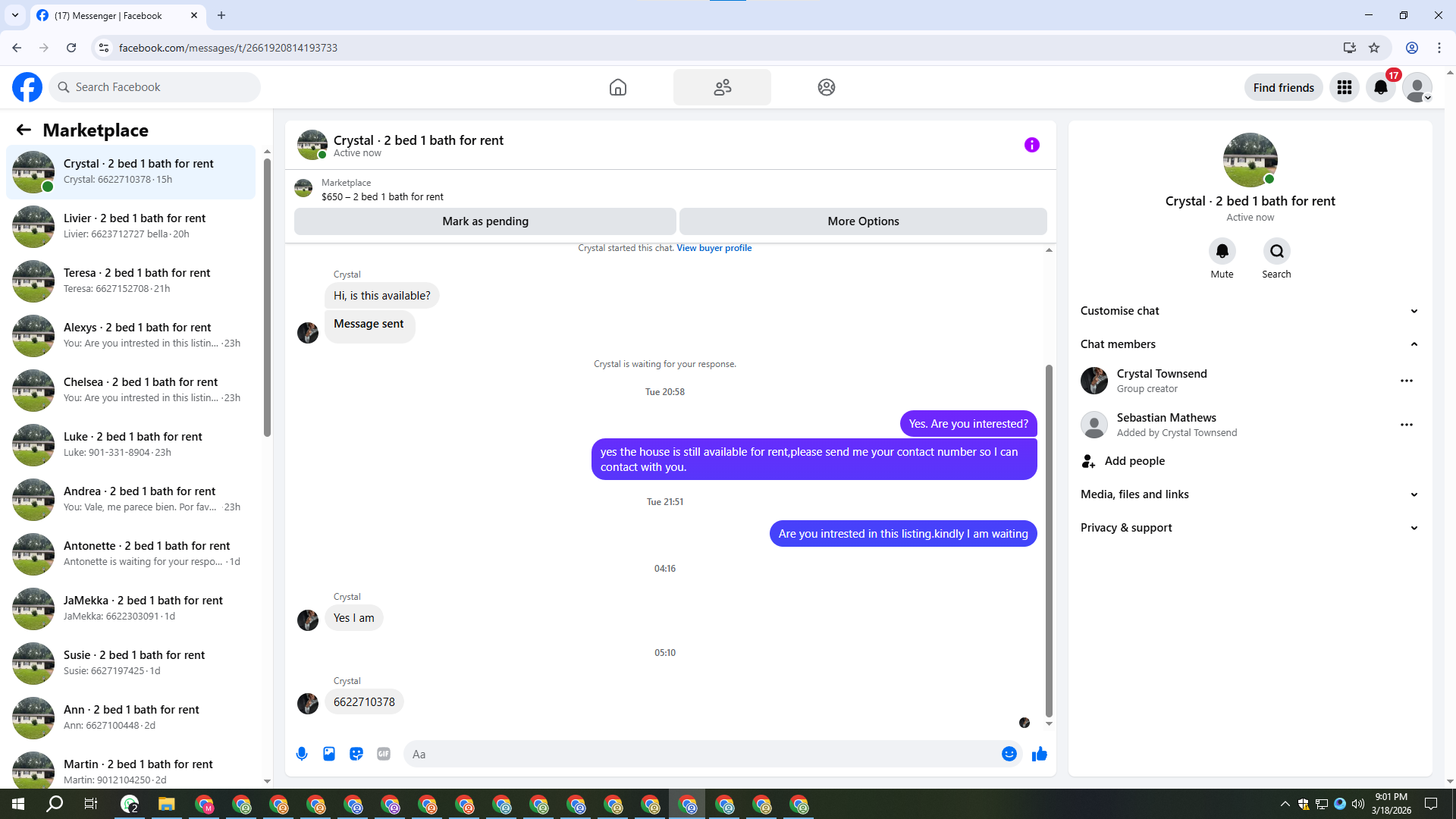Mute this conversation
The image size is (1456, 819).
[x=1222, y=251]
